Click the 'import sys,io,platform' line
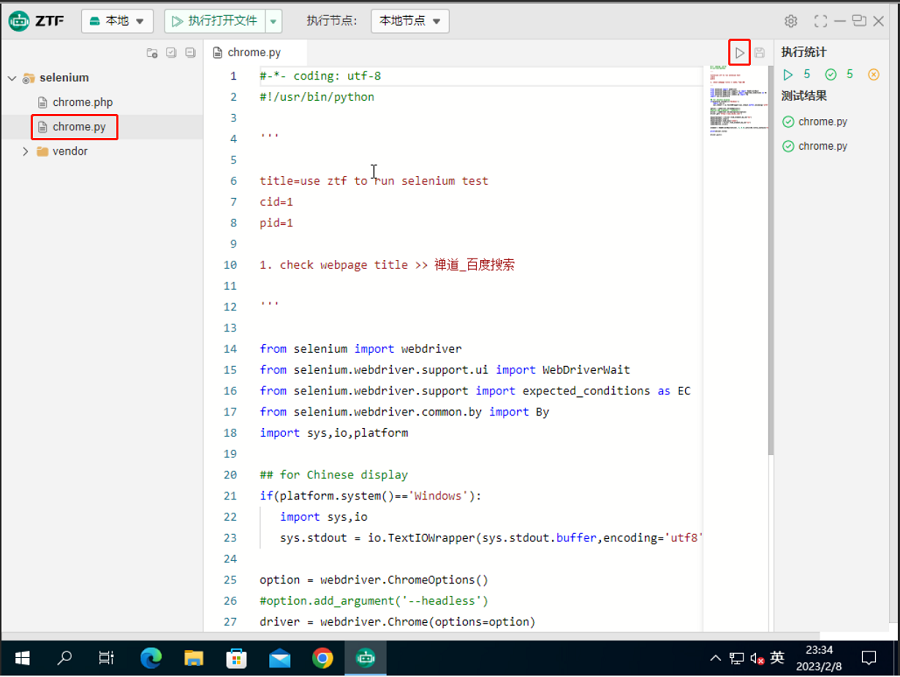 point(334,433)
